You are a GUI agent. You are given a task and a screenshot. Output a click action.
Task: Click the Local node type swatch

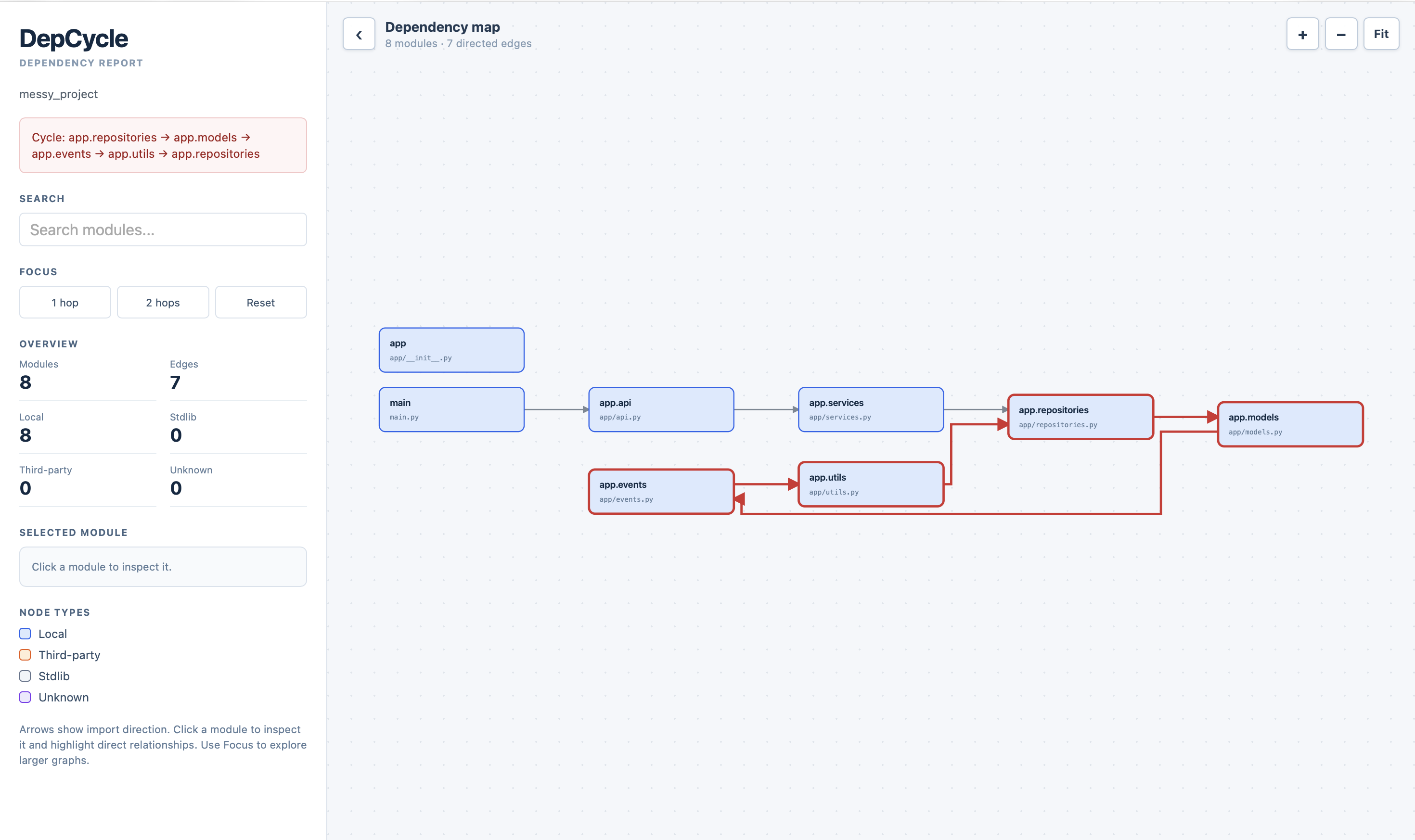click(25, 634)
